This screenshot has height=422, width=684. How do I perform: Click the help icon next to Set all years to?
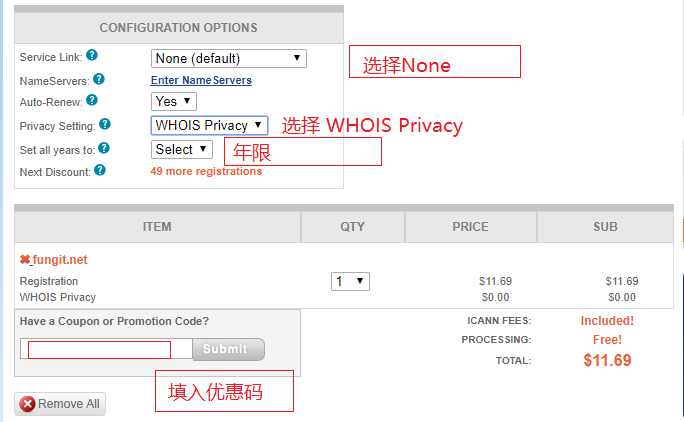point(104,148)
